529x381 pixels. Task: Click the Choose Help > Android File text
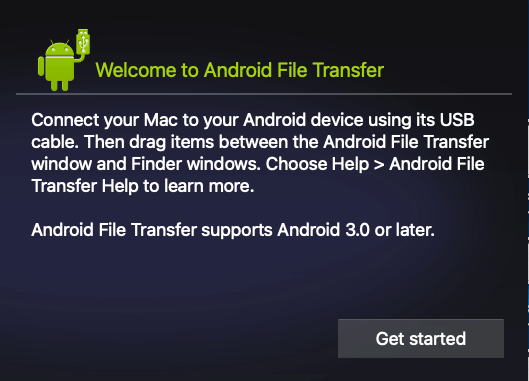[375, 164]
